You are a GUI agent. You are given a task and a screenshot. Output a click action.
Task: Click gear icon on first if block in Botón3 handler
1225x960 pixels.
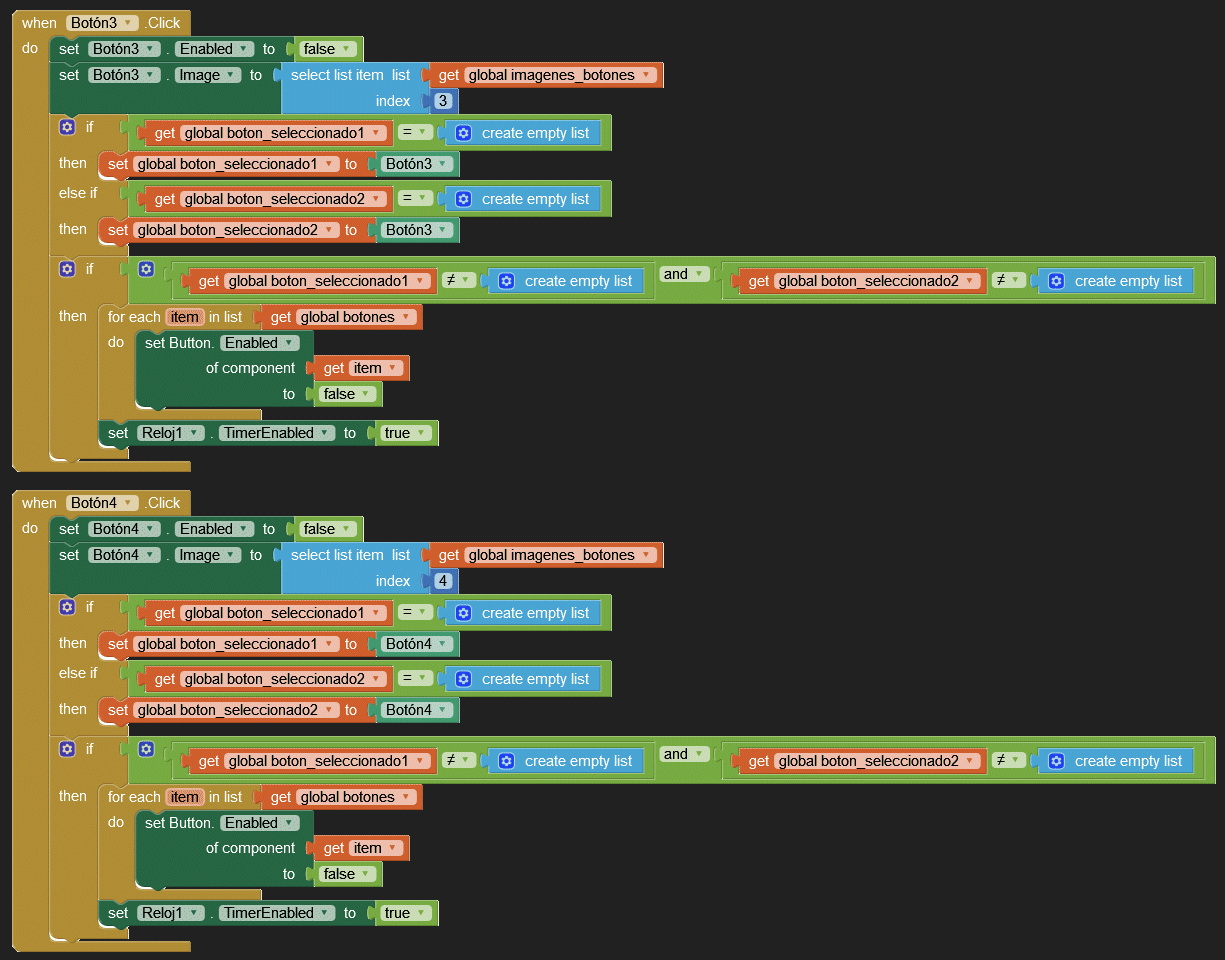tap(67, 127)
